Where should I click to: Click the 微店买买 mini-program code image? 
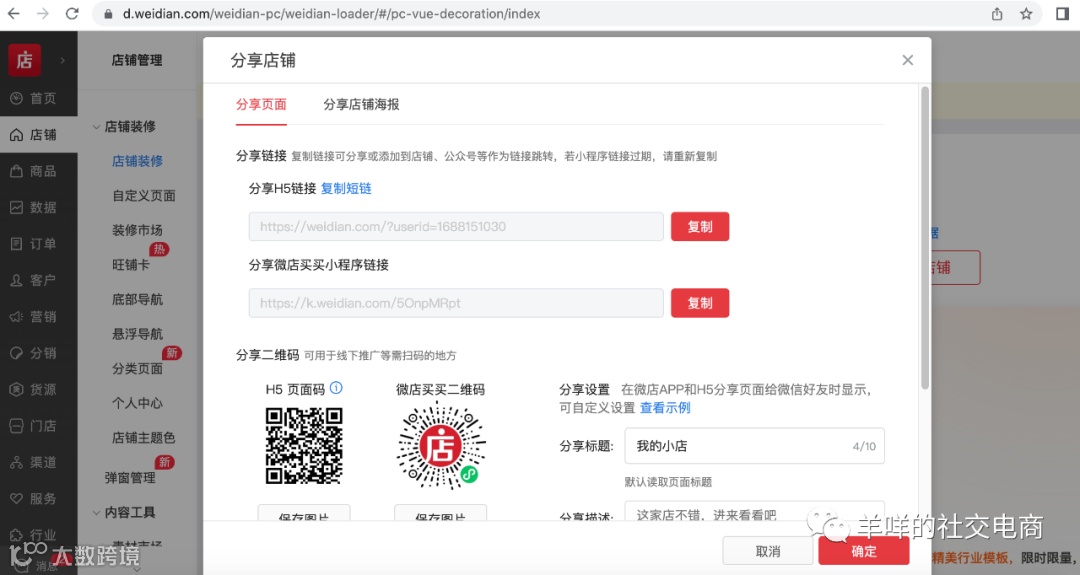point(441,446)
